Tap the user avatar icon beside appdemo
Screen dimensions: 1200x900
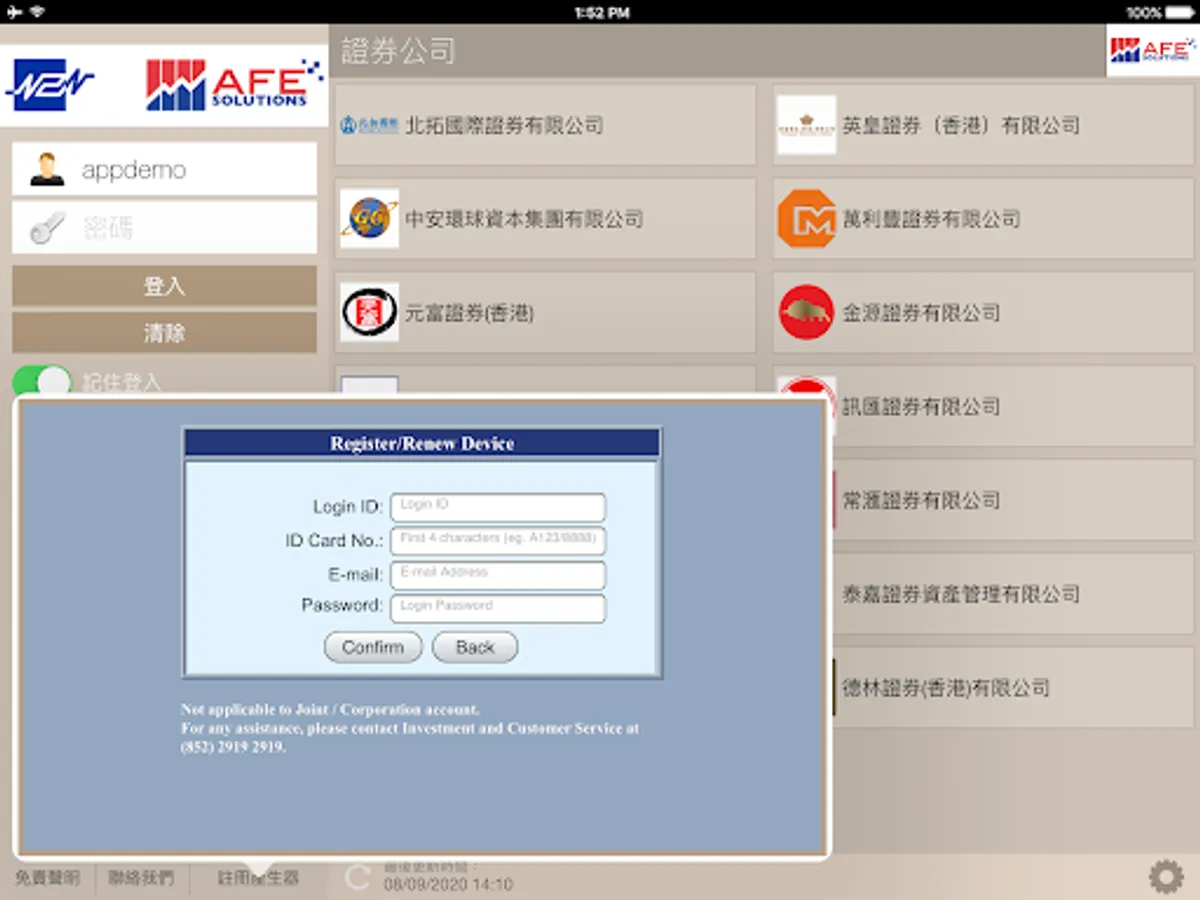click(46, 169)
